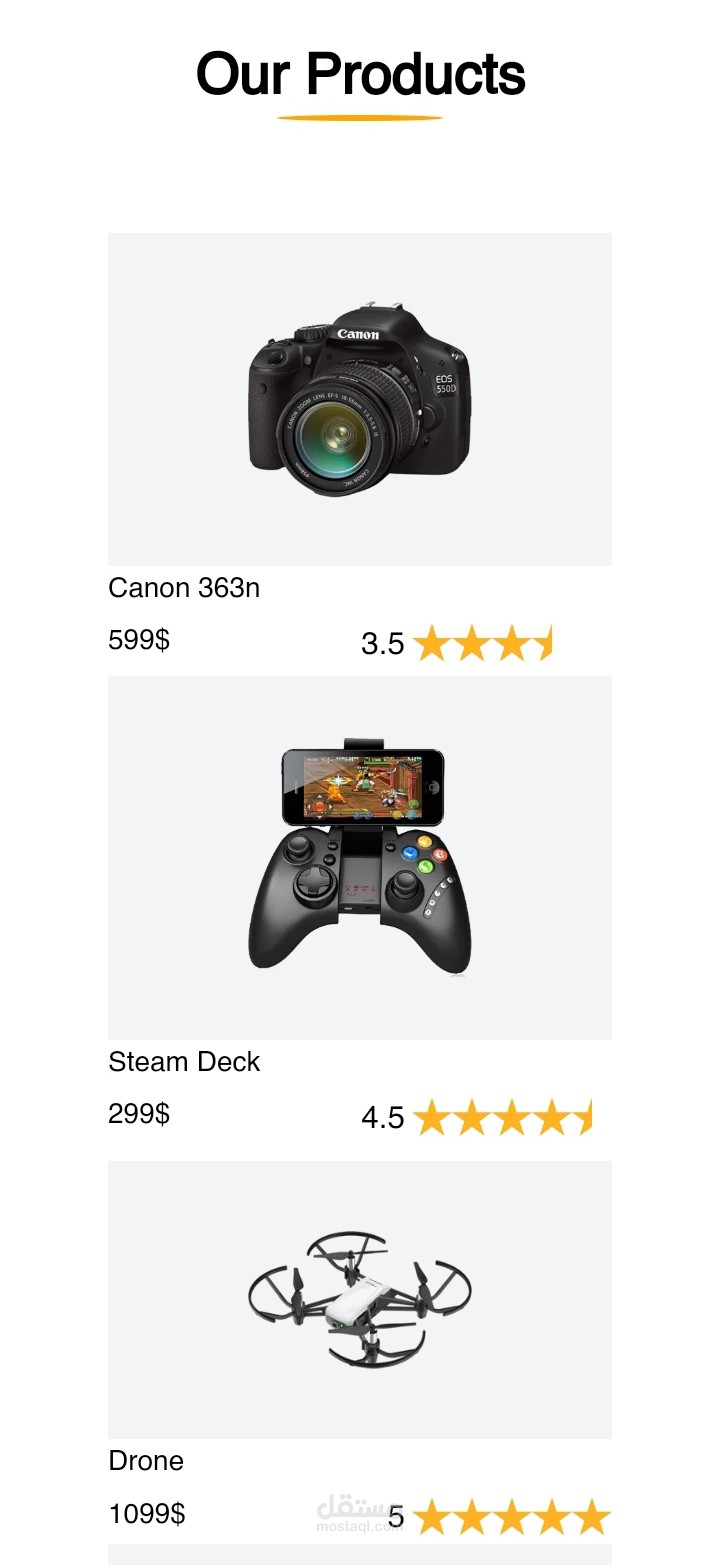
Task: Click the Steam Deck product title
Action: 184,1062
